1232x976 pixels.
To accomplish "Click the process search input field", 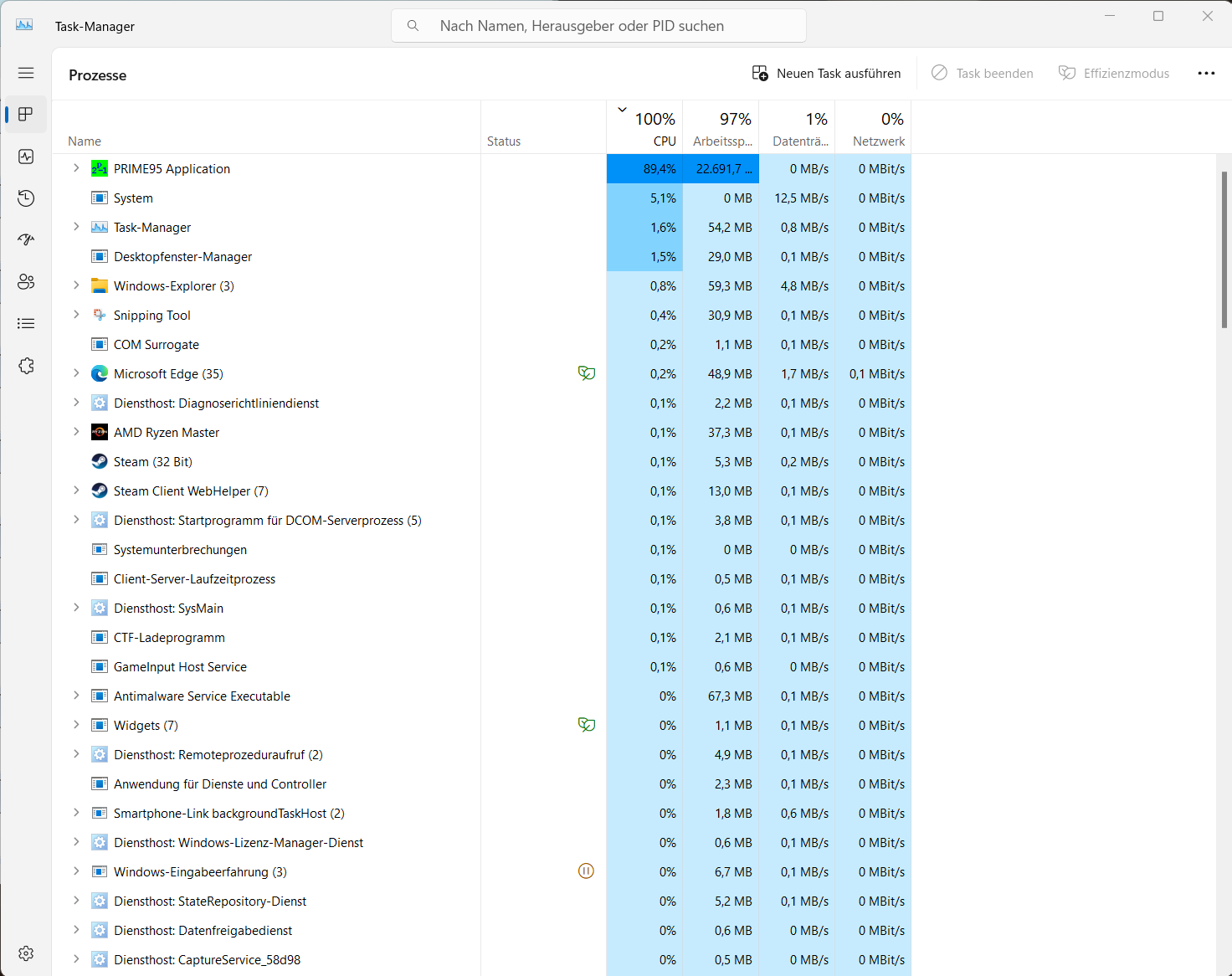I will 598,26.
